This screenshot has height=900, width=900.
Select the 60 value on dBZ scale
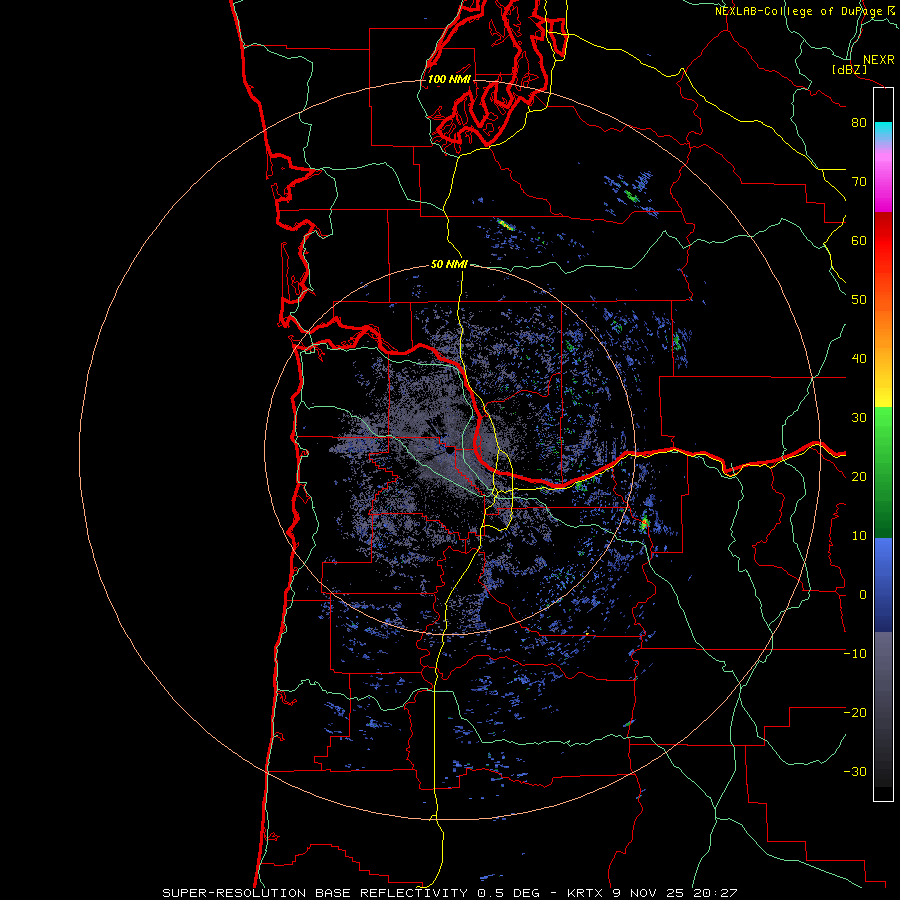[859, 241]
